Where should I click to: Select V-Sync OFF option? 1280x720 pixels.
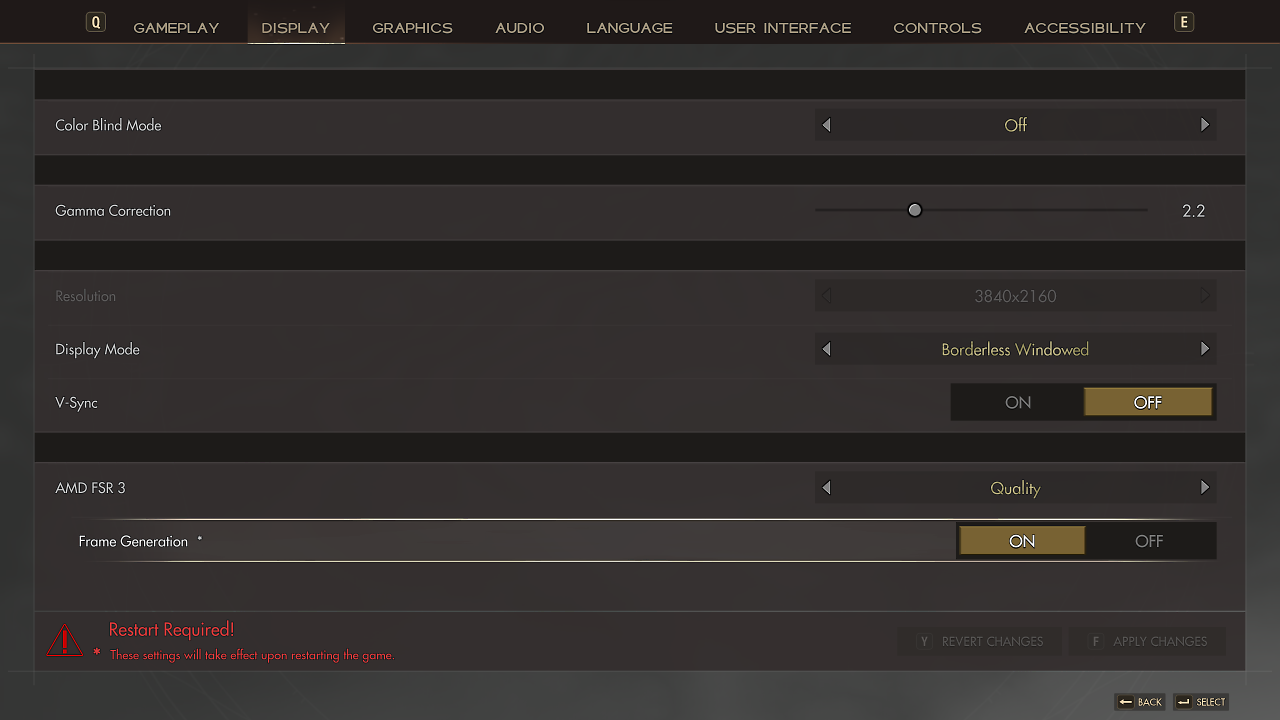coord(1148,402)
